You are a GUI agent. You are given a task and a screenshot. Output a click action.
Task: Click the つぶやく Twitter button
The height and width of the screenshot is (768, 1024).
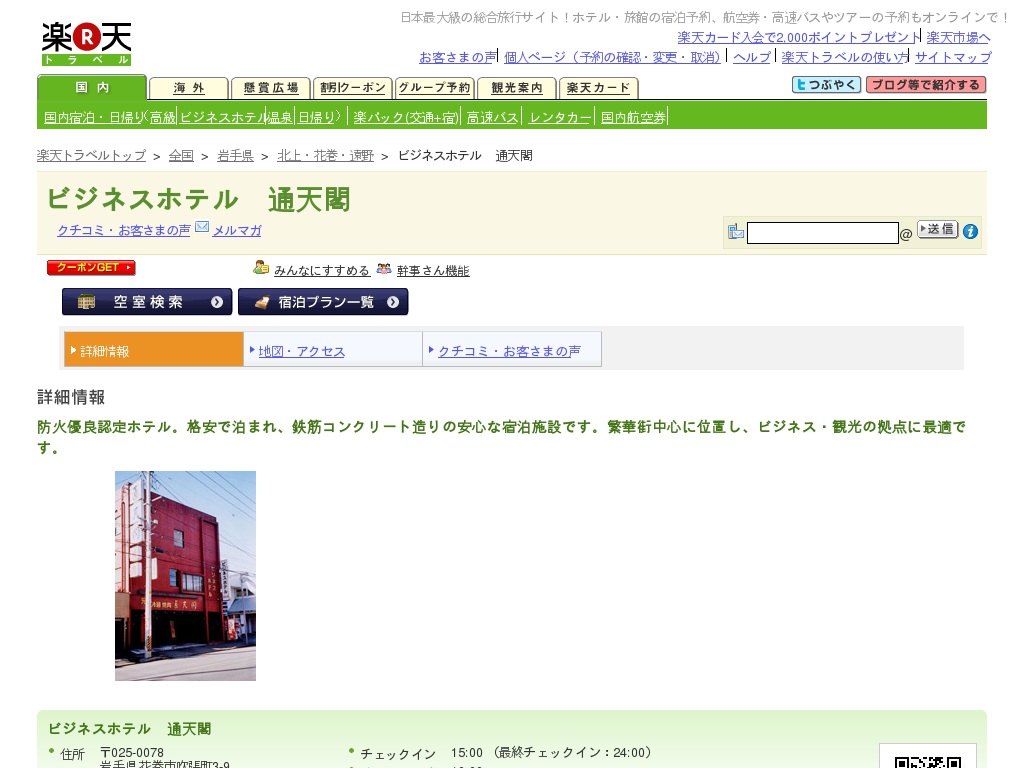tap(826, 85)
